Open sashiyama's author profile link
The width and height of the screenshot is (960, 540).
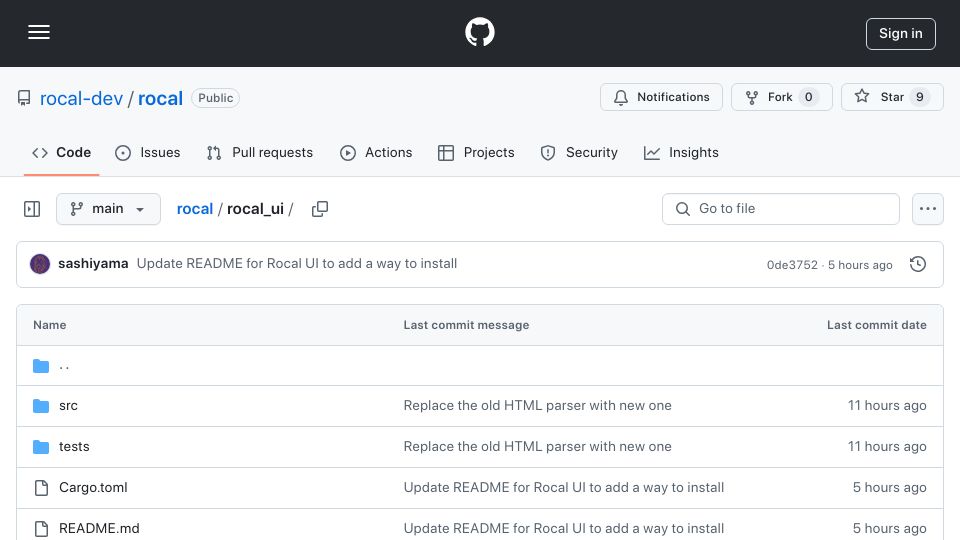tap(93, 264)
